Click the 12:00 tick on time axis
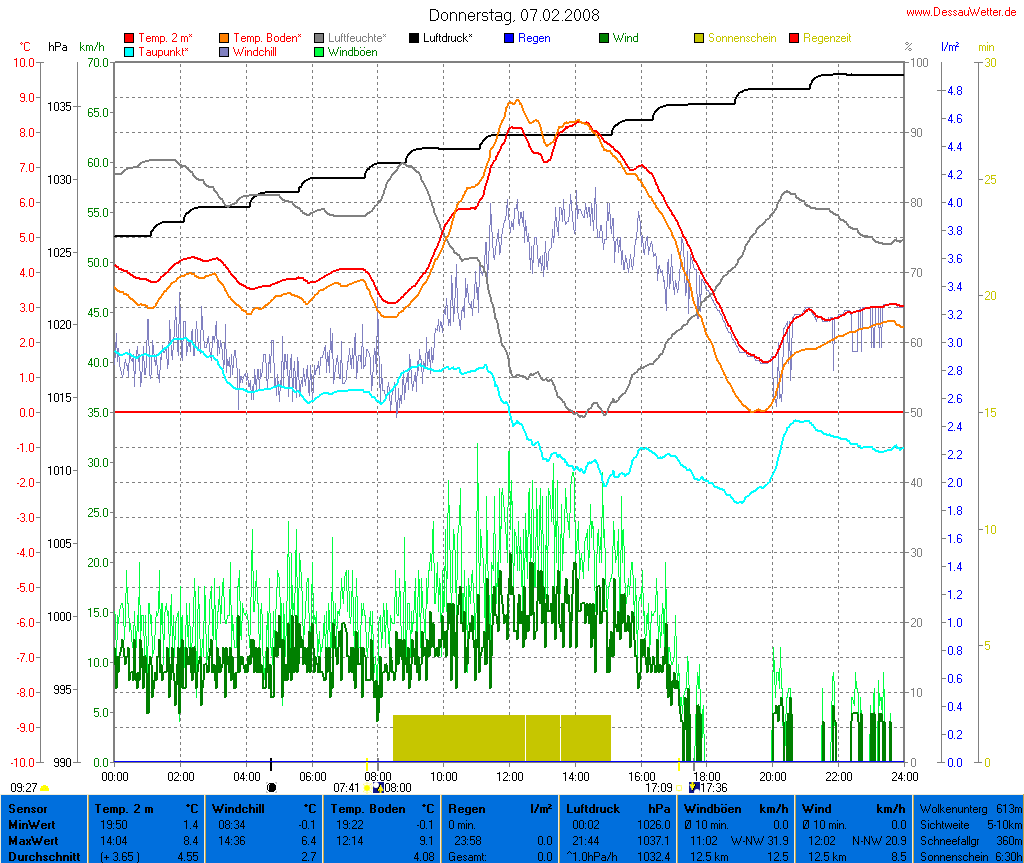 click(509, 776)
